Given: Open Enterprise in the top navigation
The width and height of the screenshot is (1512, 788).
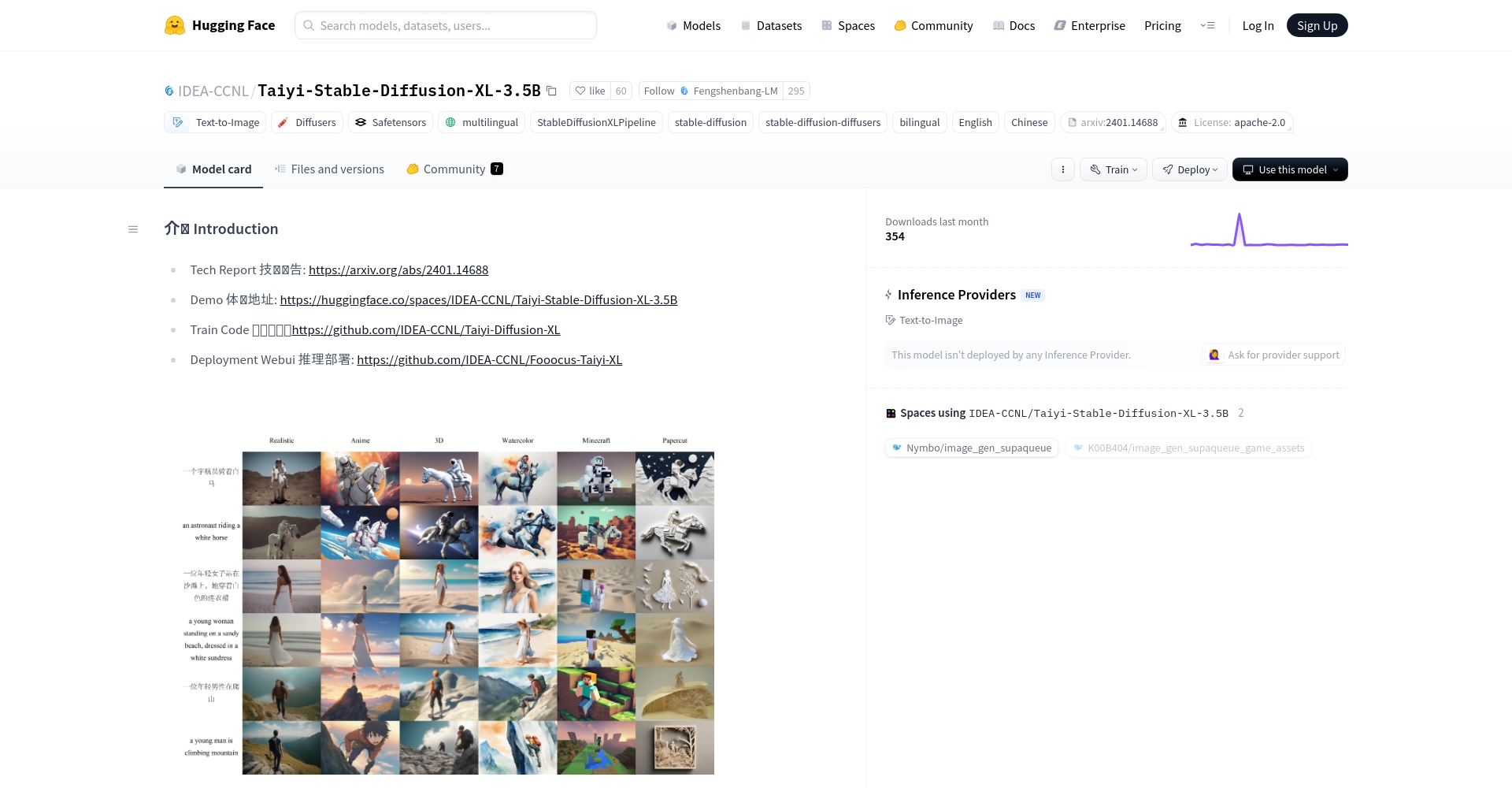Looking at the screenshot, I should [x=1090, y=25].
